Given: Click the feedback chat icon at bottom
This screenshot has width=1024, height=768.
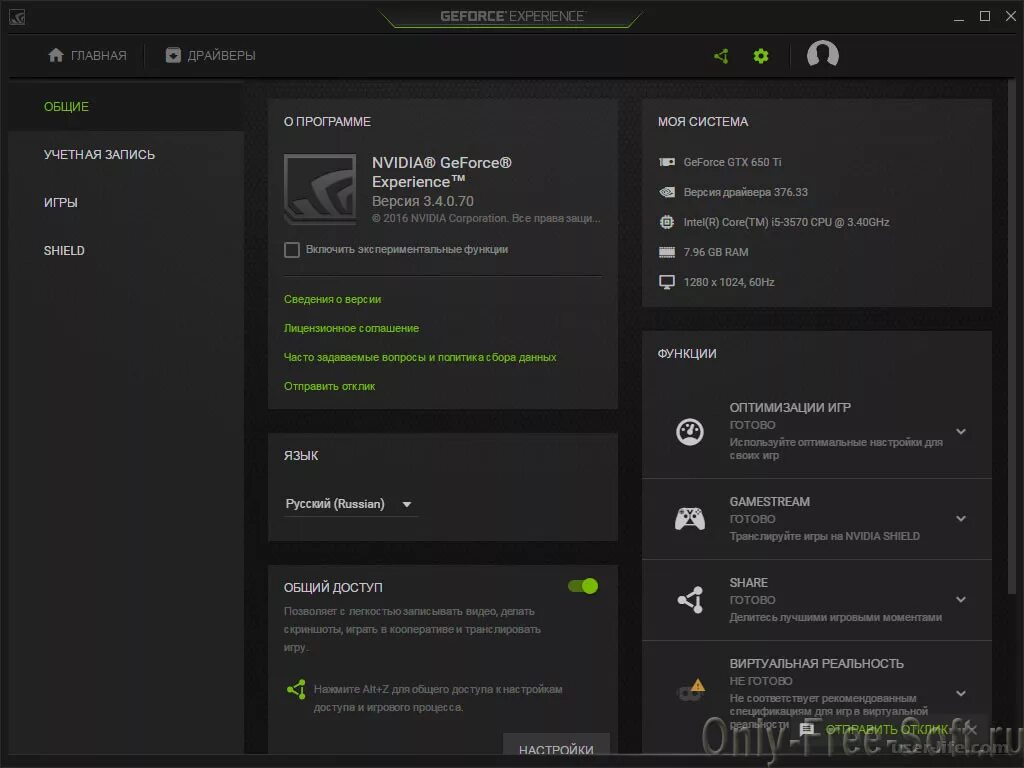Looking at the screenshot, I should (x=808, y=729).
